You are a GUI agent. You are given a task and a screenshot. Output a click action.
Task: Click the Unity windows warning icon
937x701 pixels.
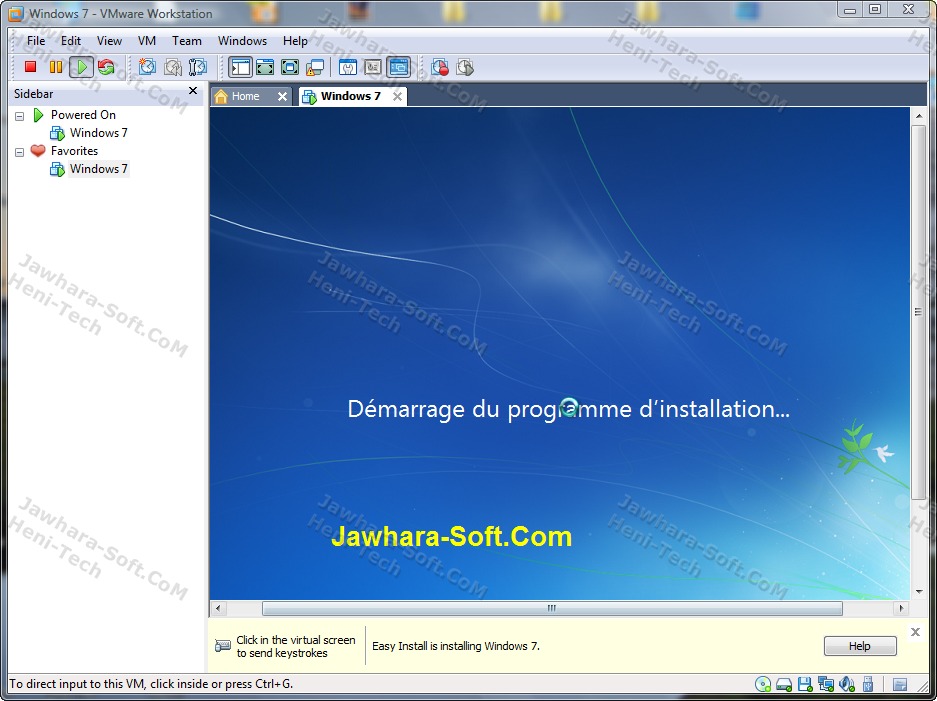click(x=315, y=68)
